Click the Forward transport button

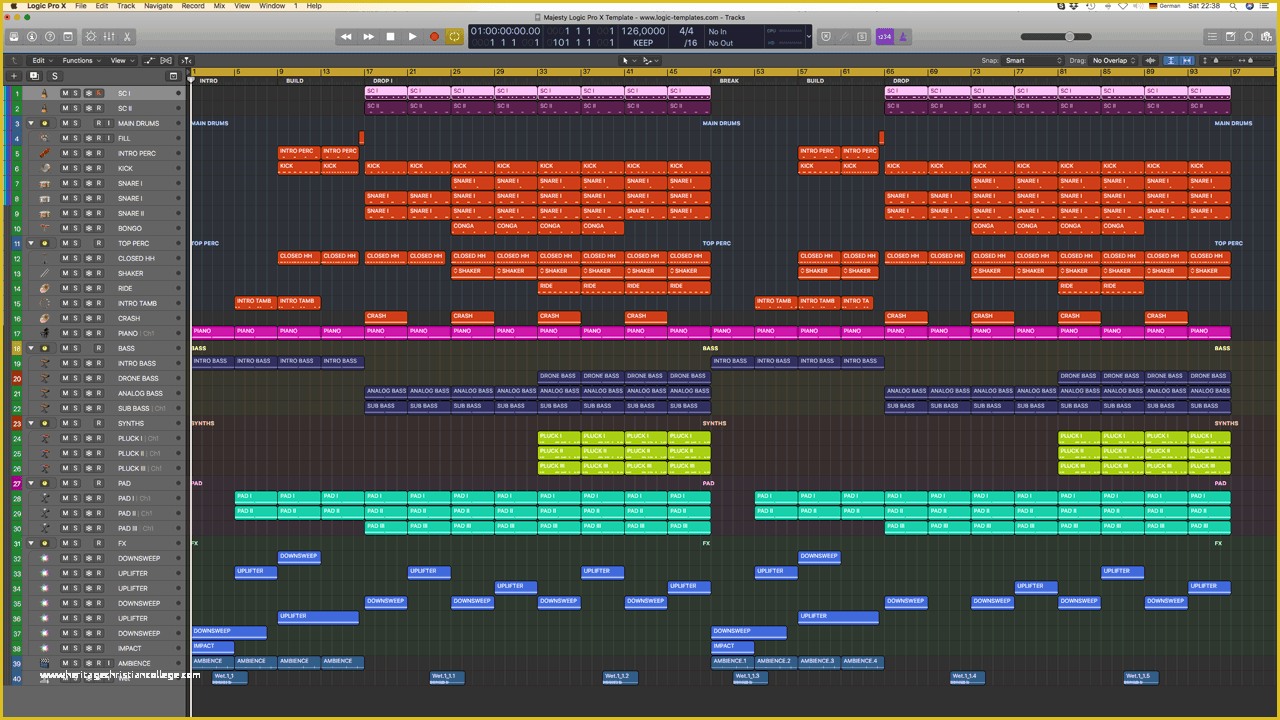tap(368, 37)
